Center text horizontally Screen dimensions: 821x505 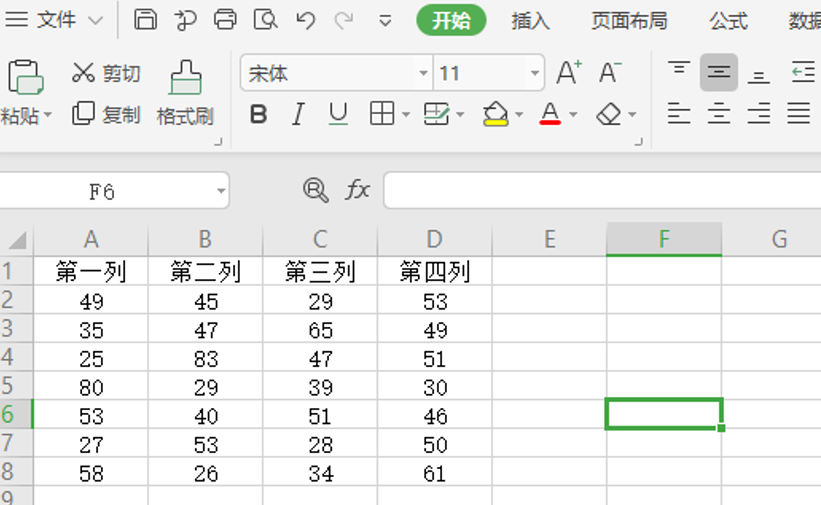pyautogui.click(x=719, y=113)
